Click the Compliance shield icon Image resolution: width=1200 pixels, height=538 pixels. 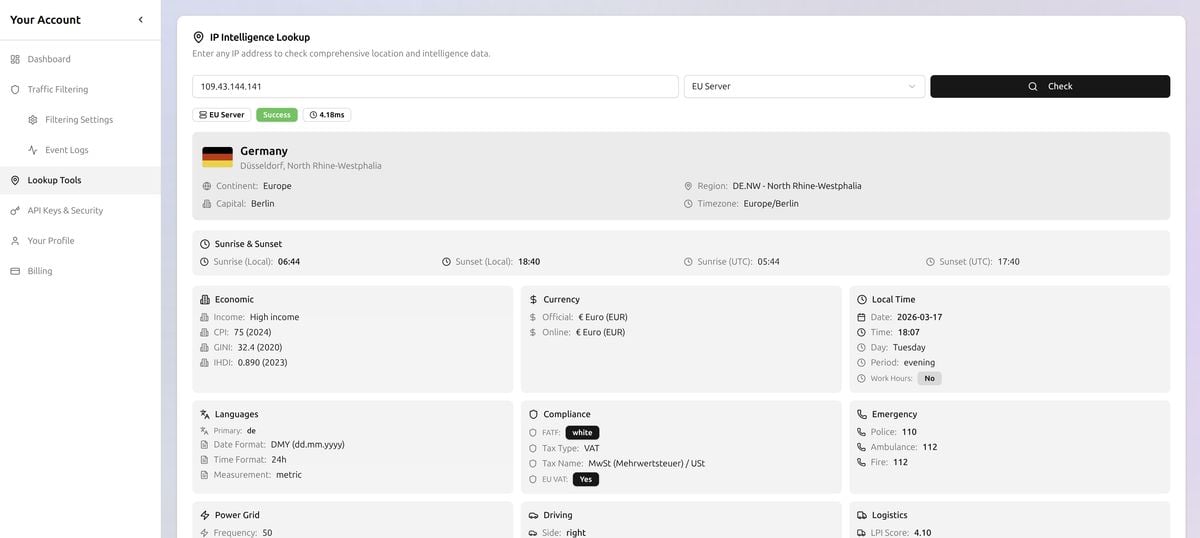coord(534,414)
